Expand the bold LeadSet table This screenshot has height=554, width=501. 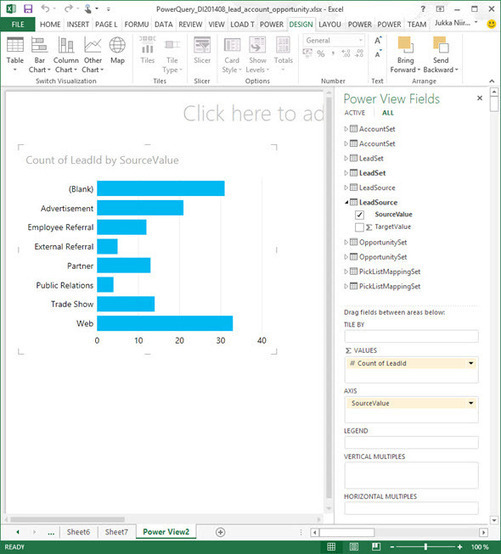coord(346,173)
